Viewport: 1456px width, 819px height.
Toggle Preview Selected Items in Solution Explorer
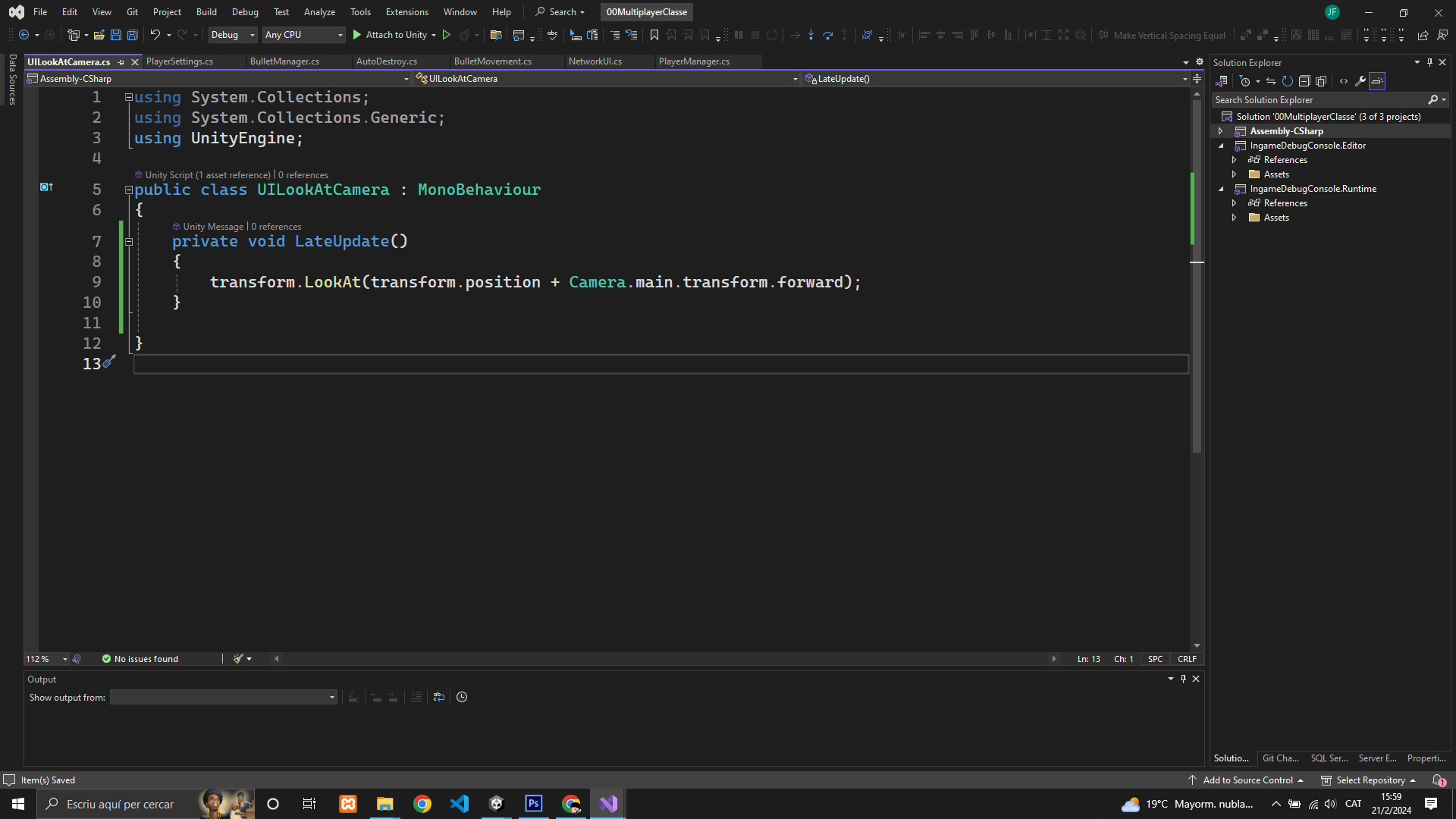pyautogui.click(x=1377, y=81)
